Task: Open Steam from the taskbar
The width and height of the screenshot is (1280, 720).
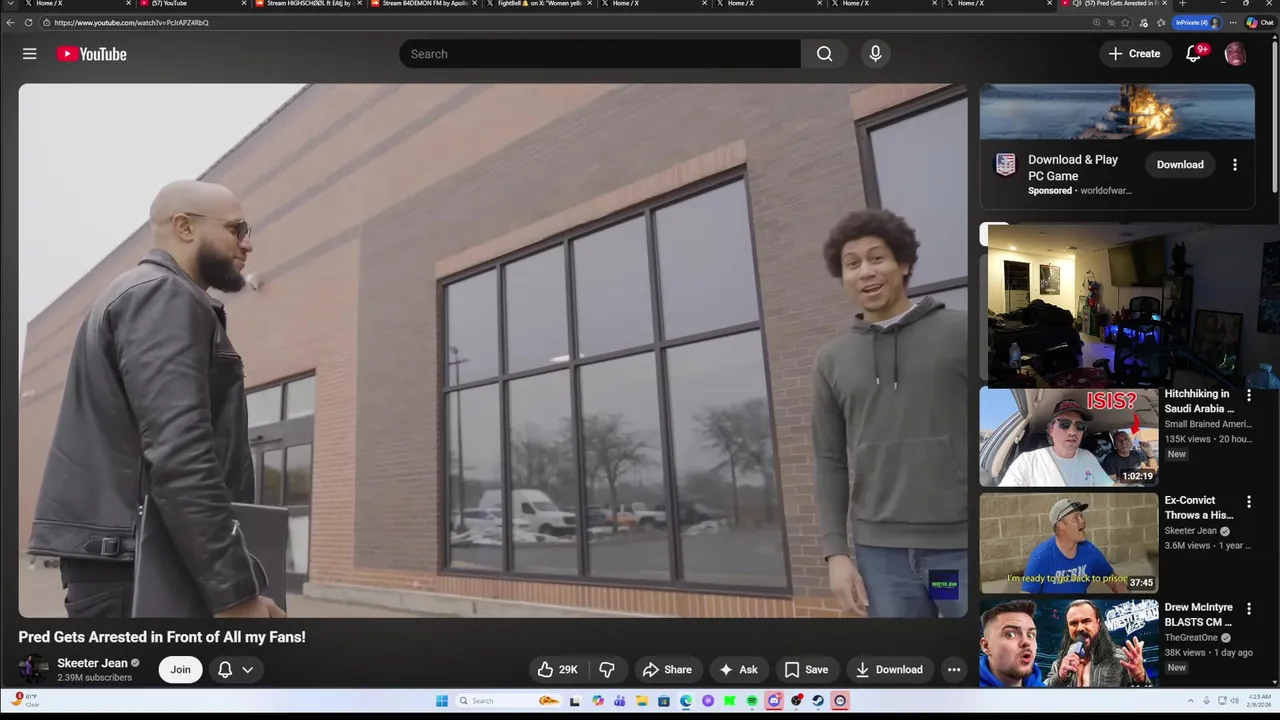Action: 818,701
